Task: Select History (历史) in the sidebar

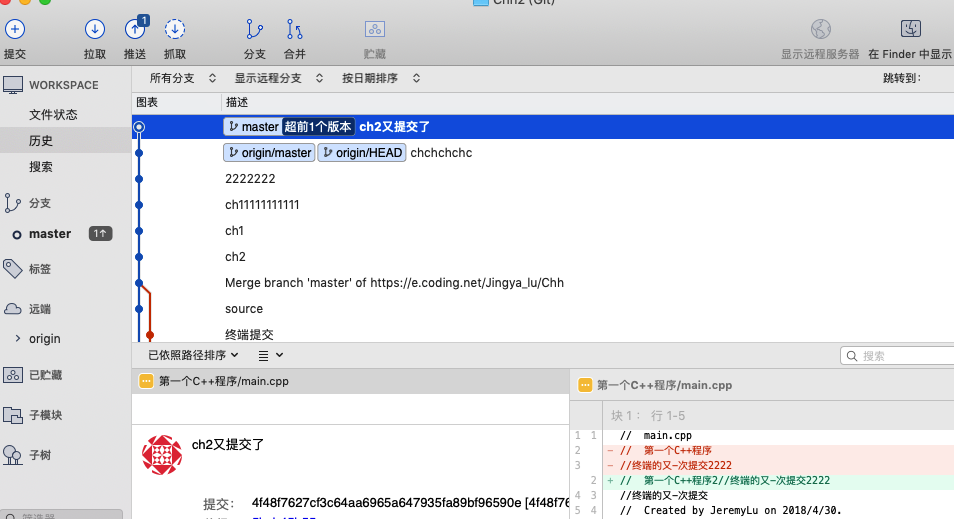Action: 66,141
